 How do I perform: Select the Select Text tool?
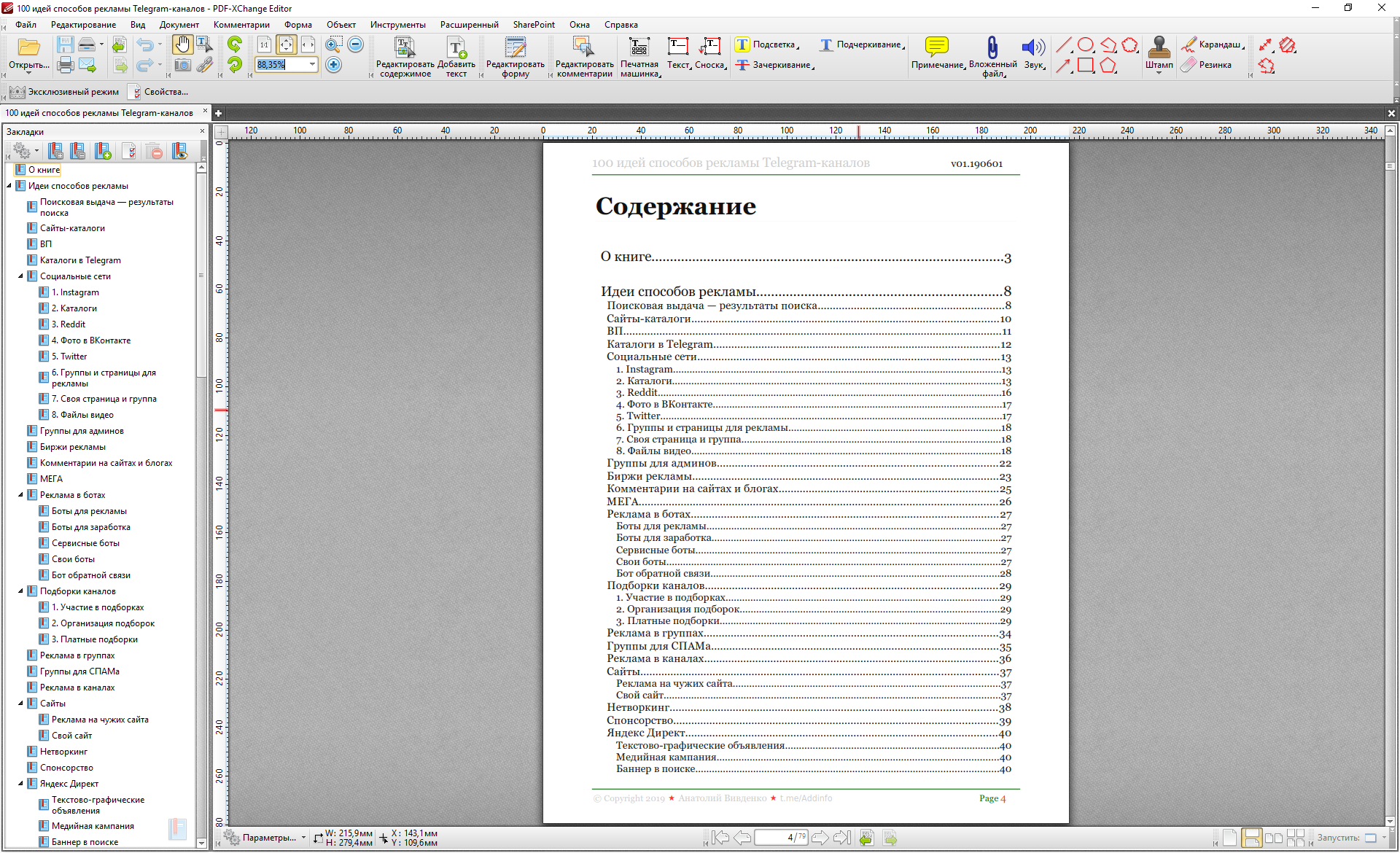204,45
